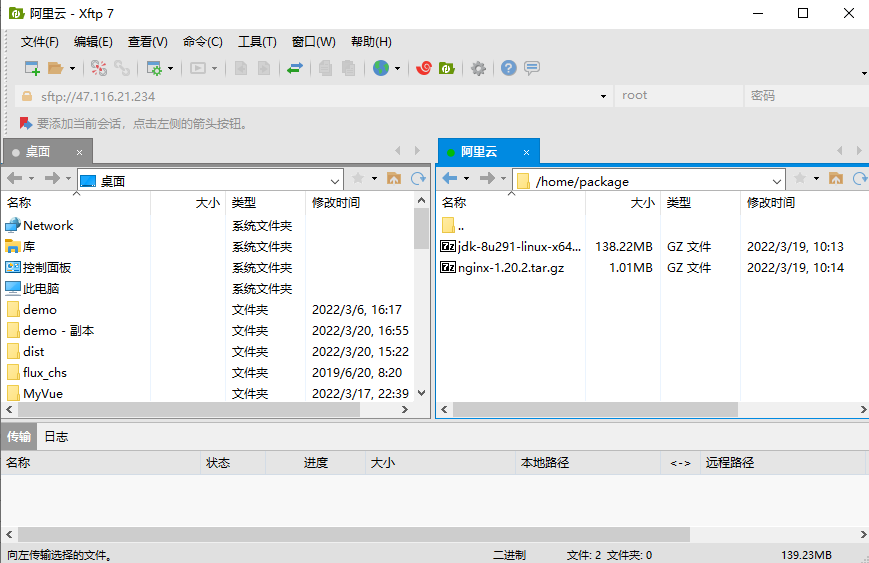Switch to the 日志 log tab
This screenshot has height=563, width=869.
click(x=56, y=437)
